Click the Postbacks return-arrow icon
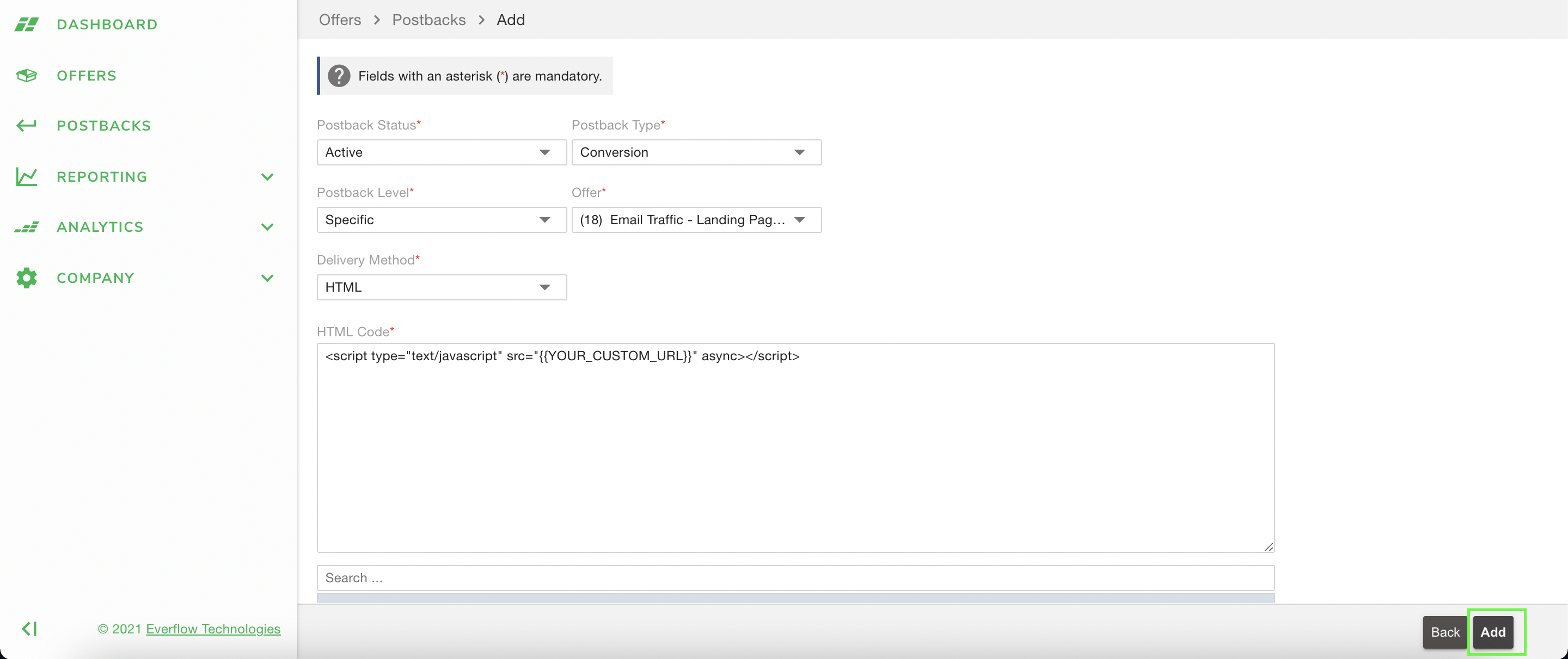This screenshot has height=659, width=1568. click(x=26, y=125)
